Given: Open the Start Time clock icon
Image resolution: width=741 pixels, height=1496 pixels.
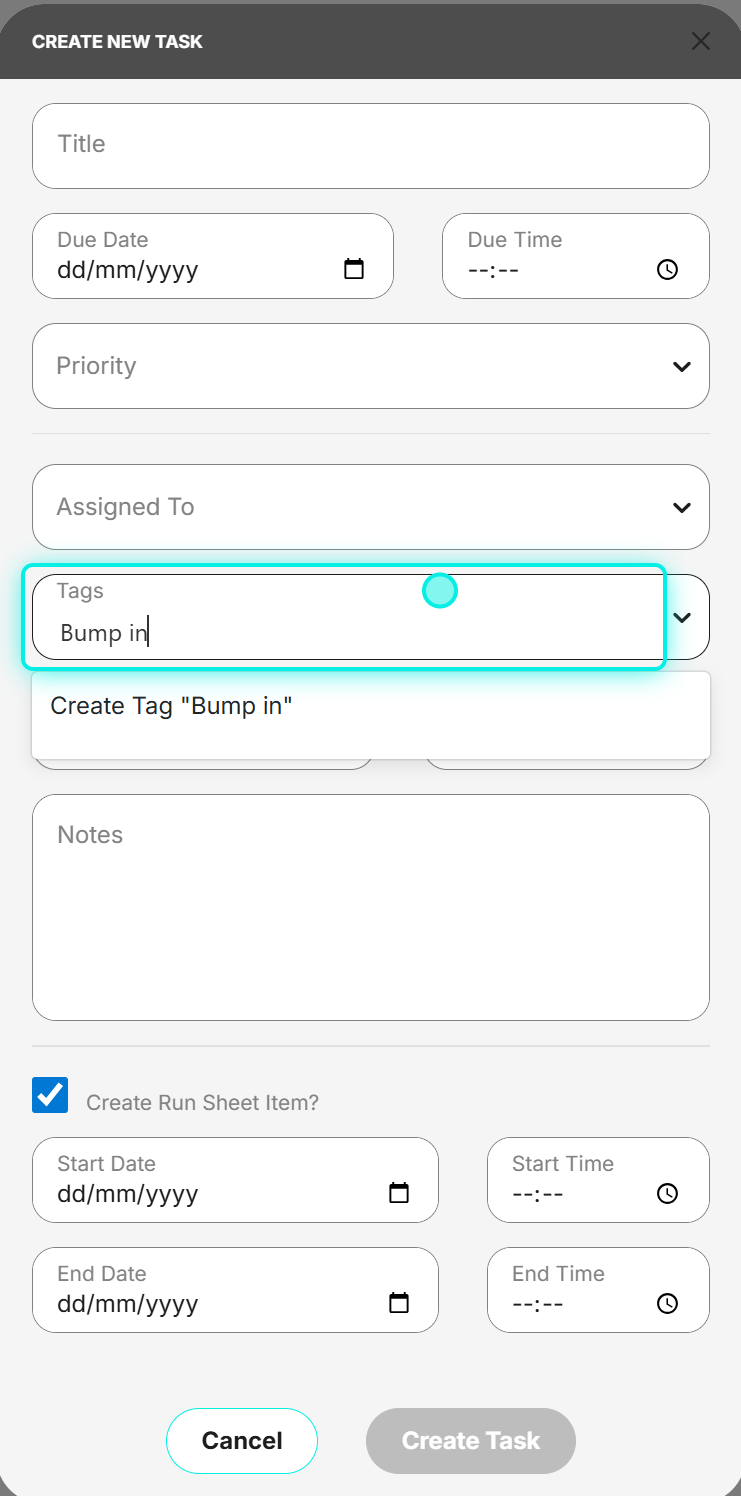Looking at the screenshot, I should click(x=667, y=1193).
